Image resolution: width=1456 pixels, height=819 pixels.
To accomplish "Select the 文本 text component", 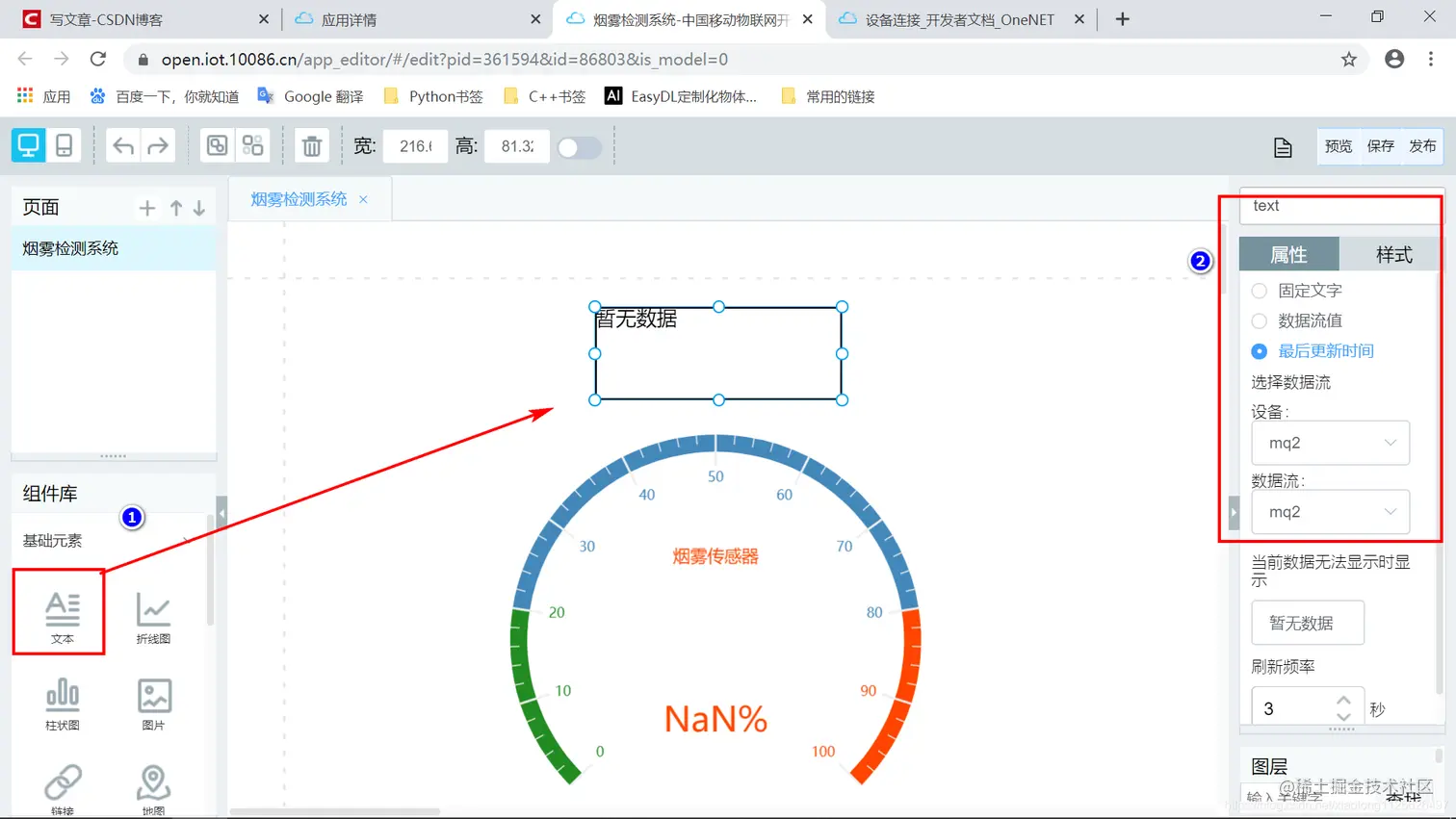I will (x=63, y=617).
